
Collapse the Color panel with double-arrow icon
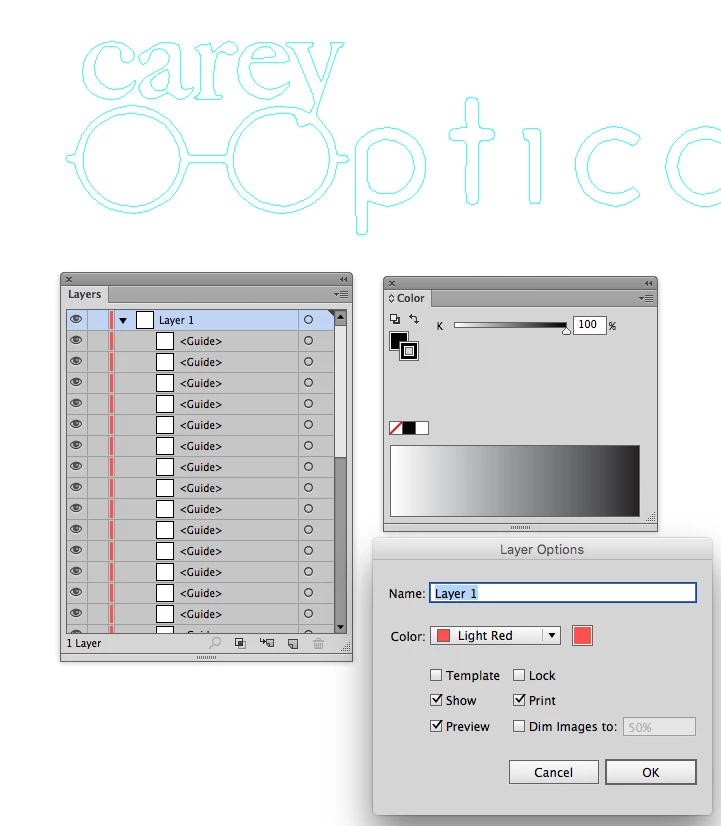click(x=648, y=283)
